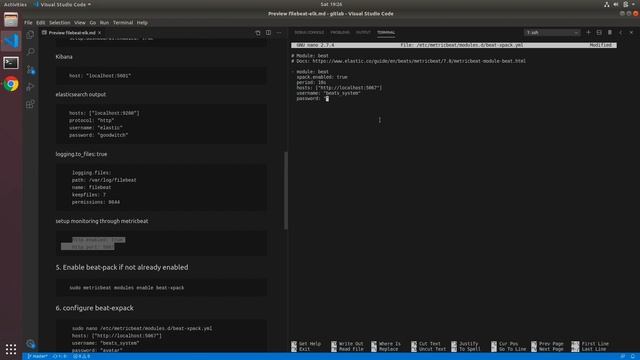Click the 'host: "localhost:5601"' code line

point(100,76)
